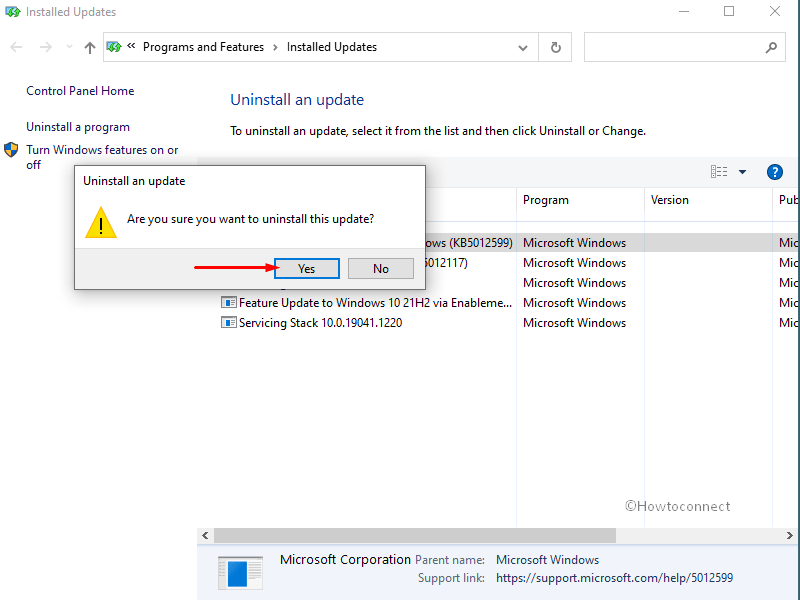The image size is (800, 600).
Task: Expand the address bar history dropdown
Action: click(x=522, y=47)
